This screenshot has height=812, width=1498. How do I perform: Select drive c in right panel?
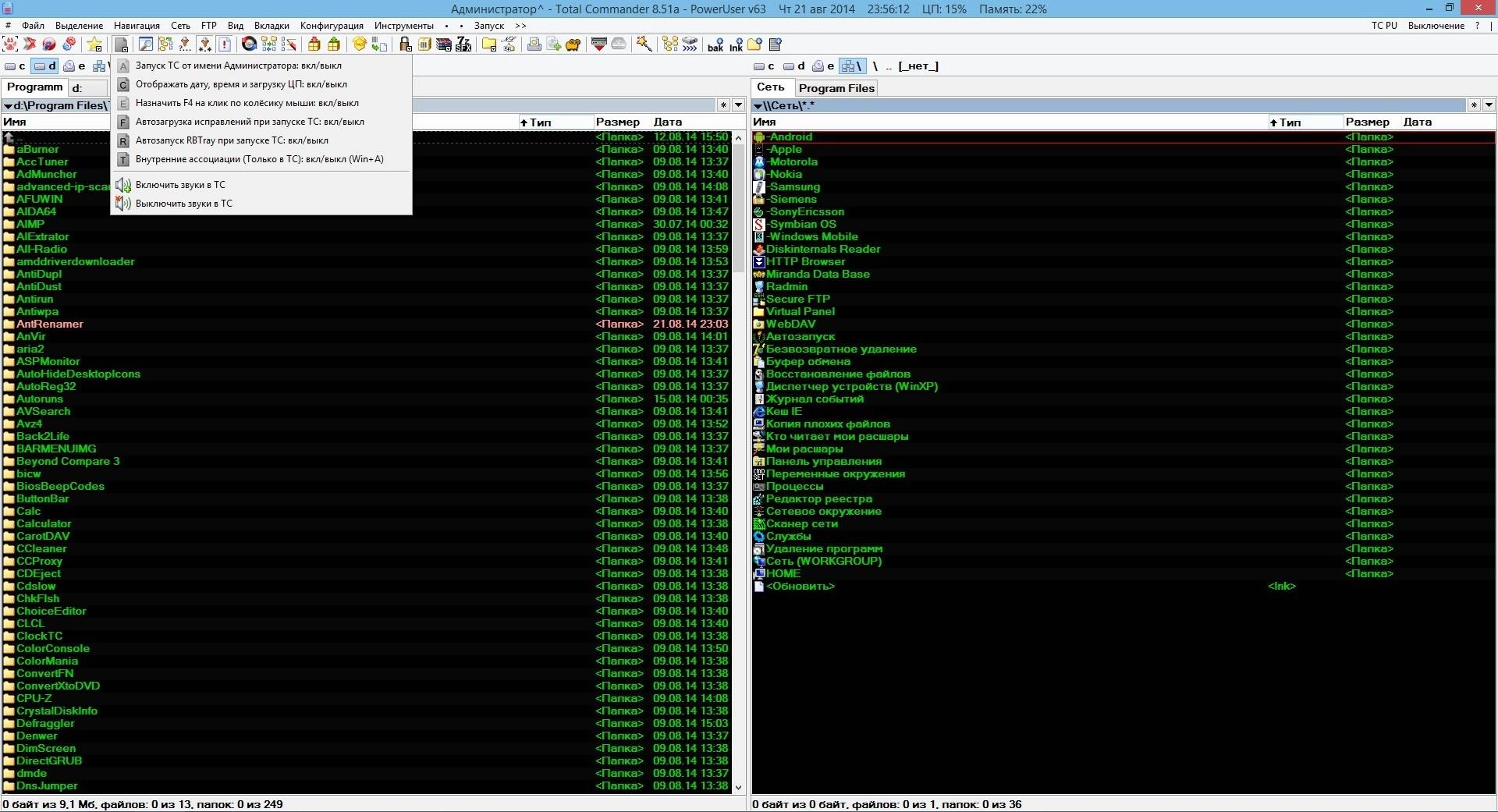click(765, 66)
